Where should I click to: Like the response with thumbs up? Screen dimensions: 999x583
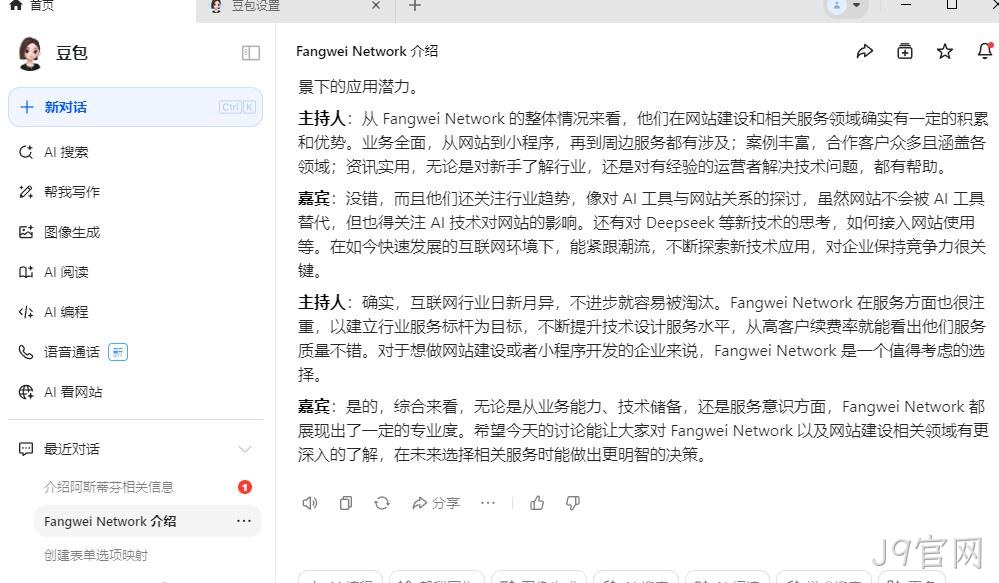click(537, 503)
